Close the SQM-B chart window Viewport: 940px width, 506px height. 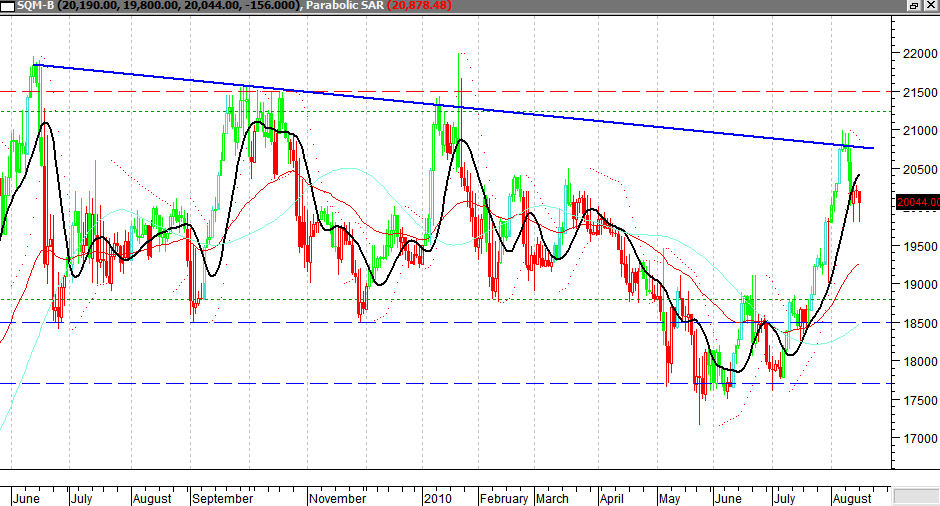(x=929, y=6)
